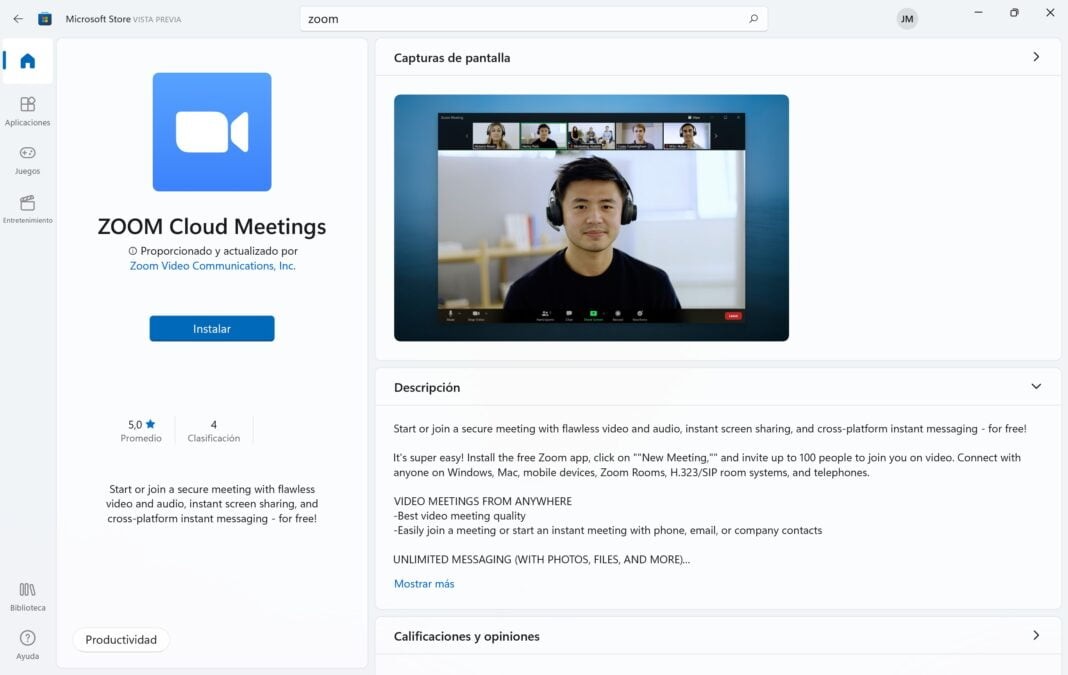Open the Zoom meeting screenshot thumbnail
The height and width of the screenshot is (675, 1068).
point(591,218)
